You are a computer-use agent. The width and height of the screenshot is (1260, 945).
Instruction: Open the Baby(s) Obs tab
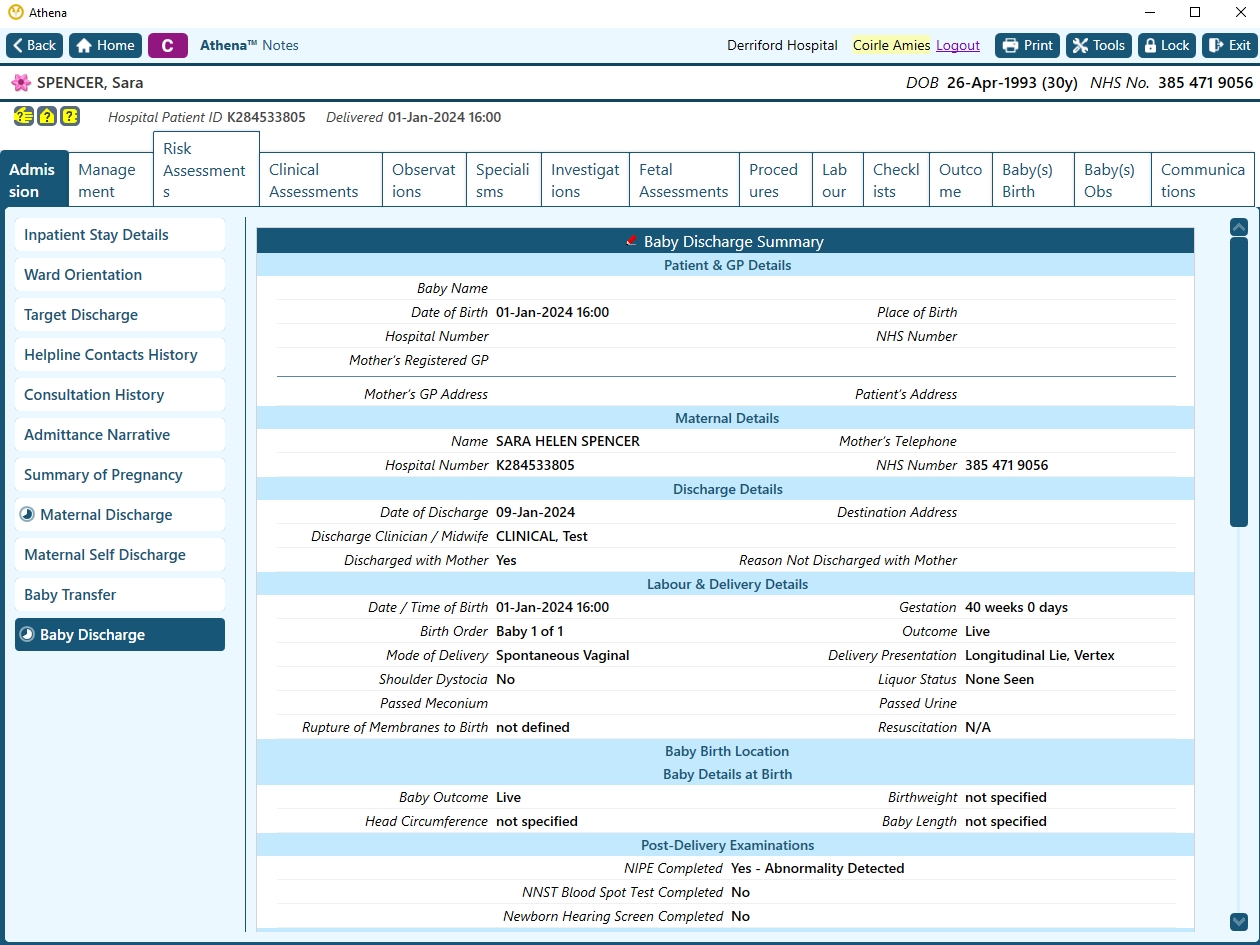[x=1112, y=180]
